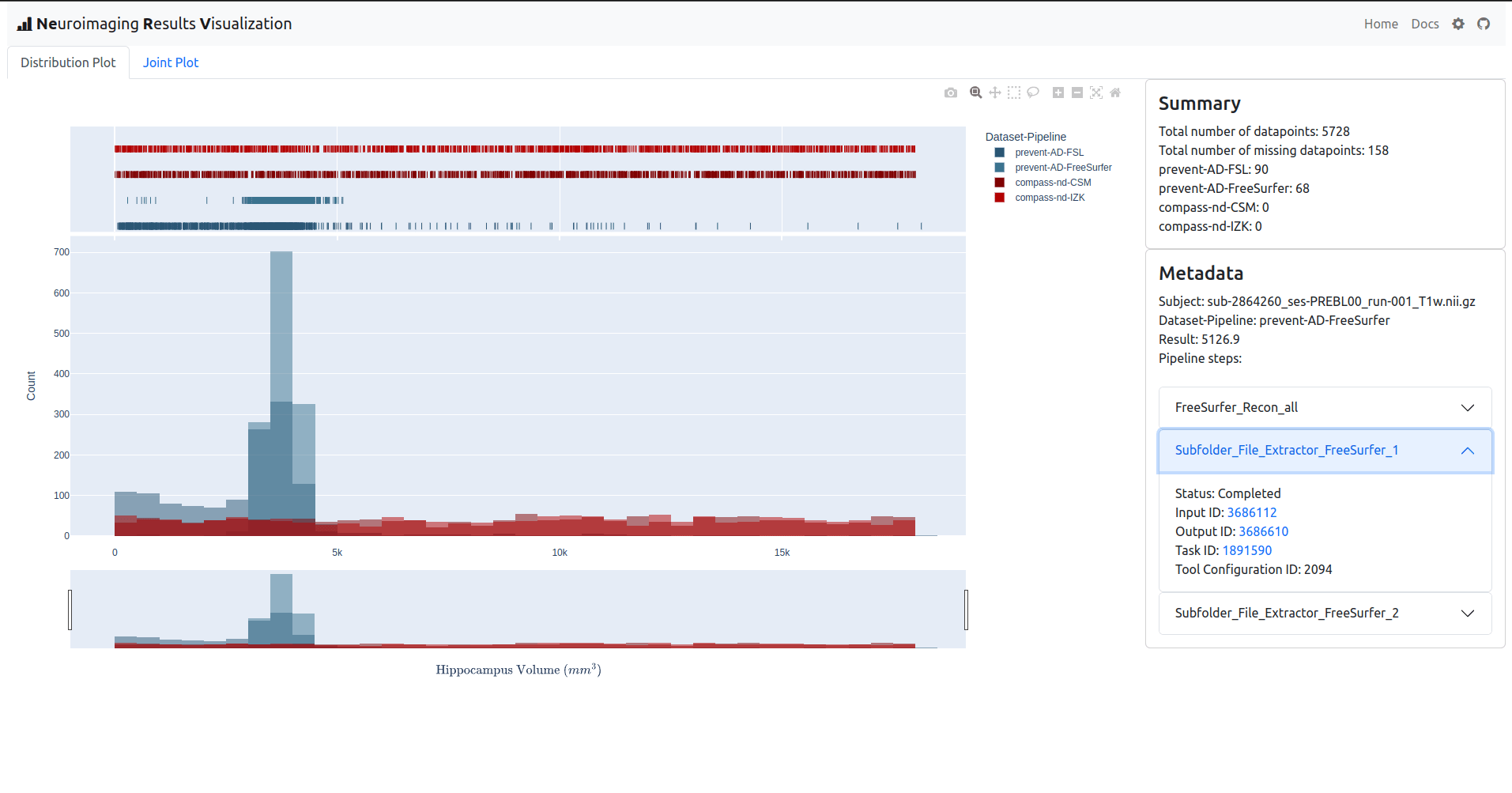Go to Home in the navbar

pyautogui.click(x=1381, y=24)
